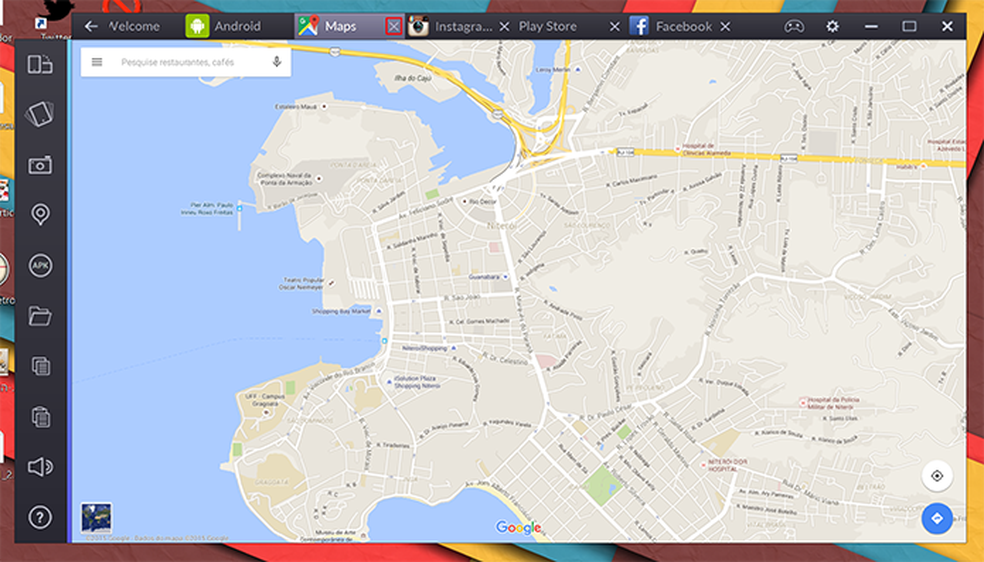Click the volume speaker sidebar icon
Image resolution: width=984 pixels, height=562 pixels.
(40, 467)
